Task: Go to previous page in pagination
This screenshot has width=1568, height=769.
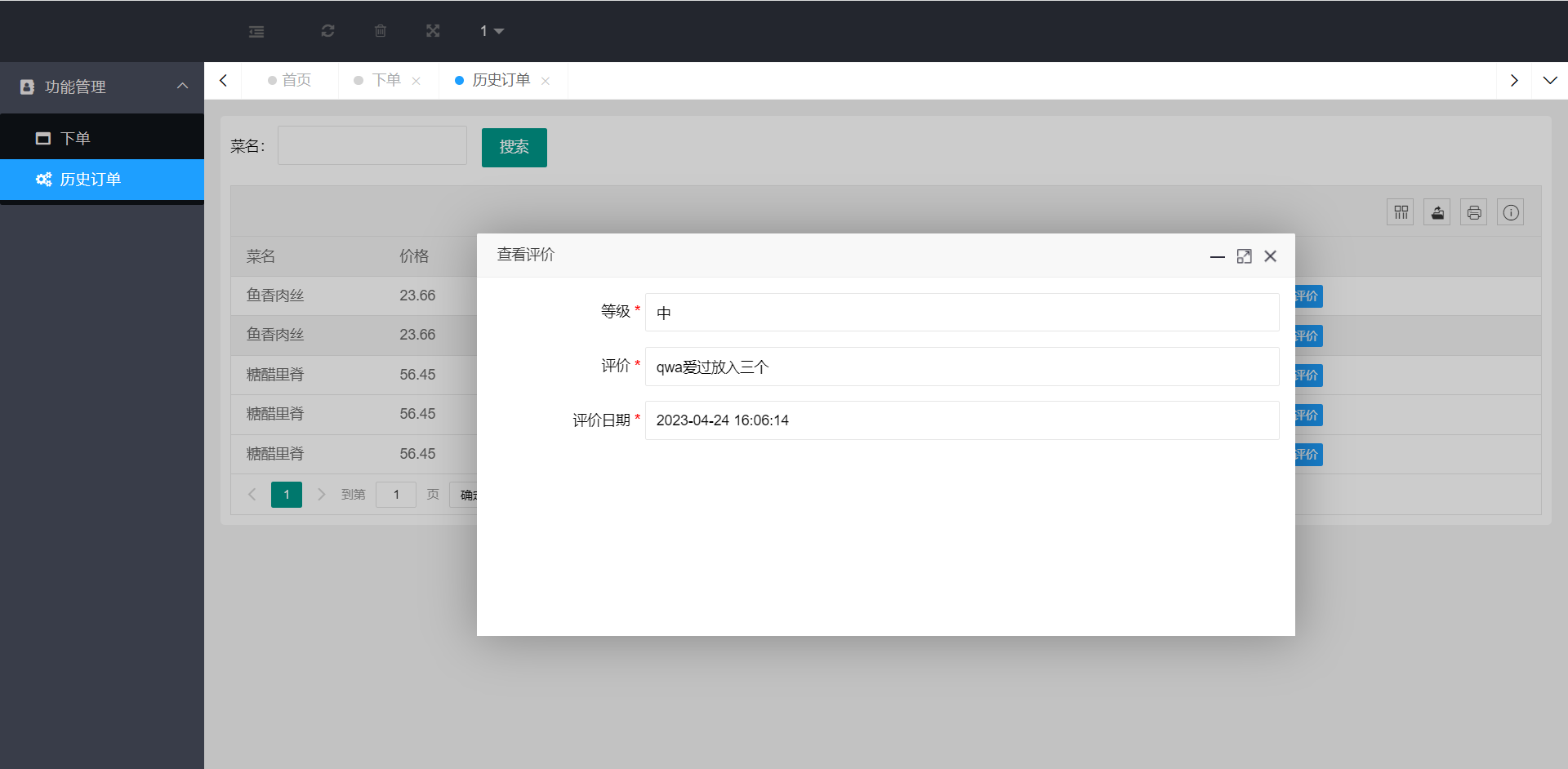Action: (252, 495)
